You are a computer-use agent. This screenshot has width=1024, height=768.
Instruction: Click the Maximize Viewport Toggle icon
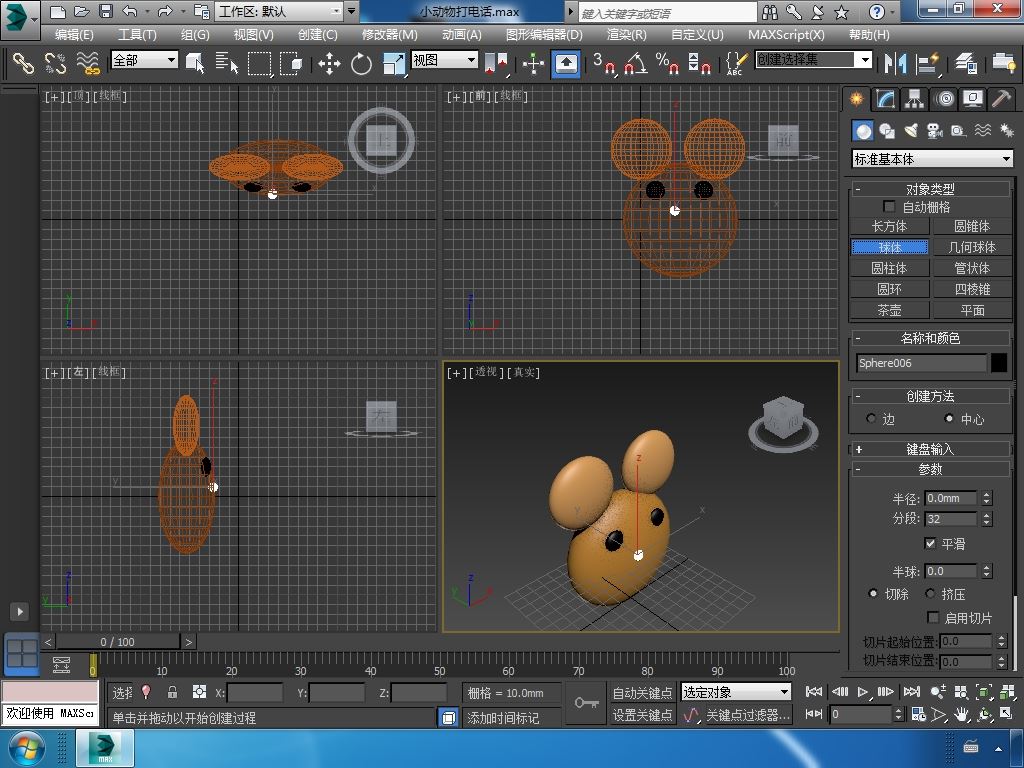(1006, 714)
